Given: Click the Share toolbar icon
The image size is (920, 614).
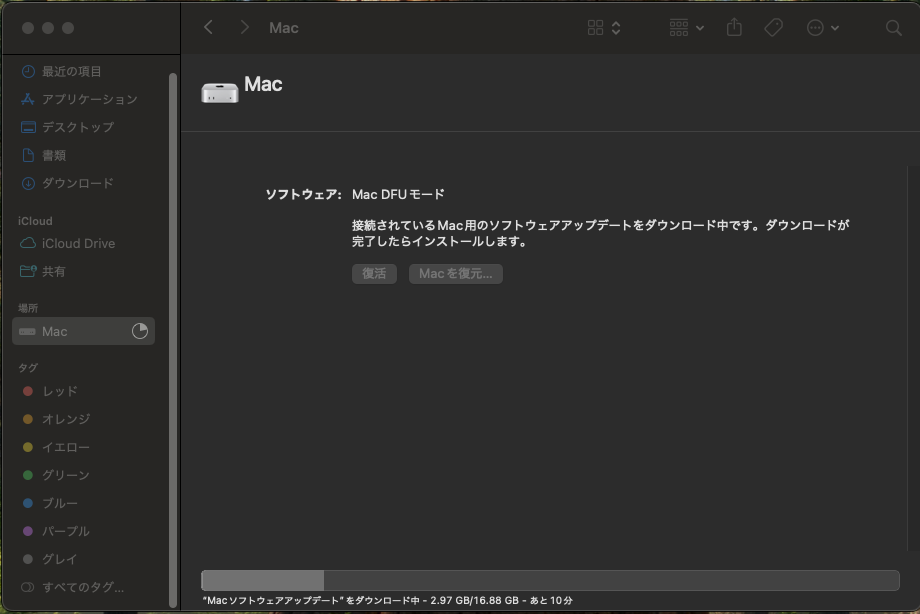Looking at the screenshot, I should 734,27.
